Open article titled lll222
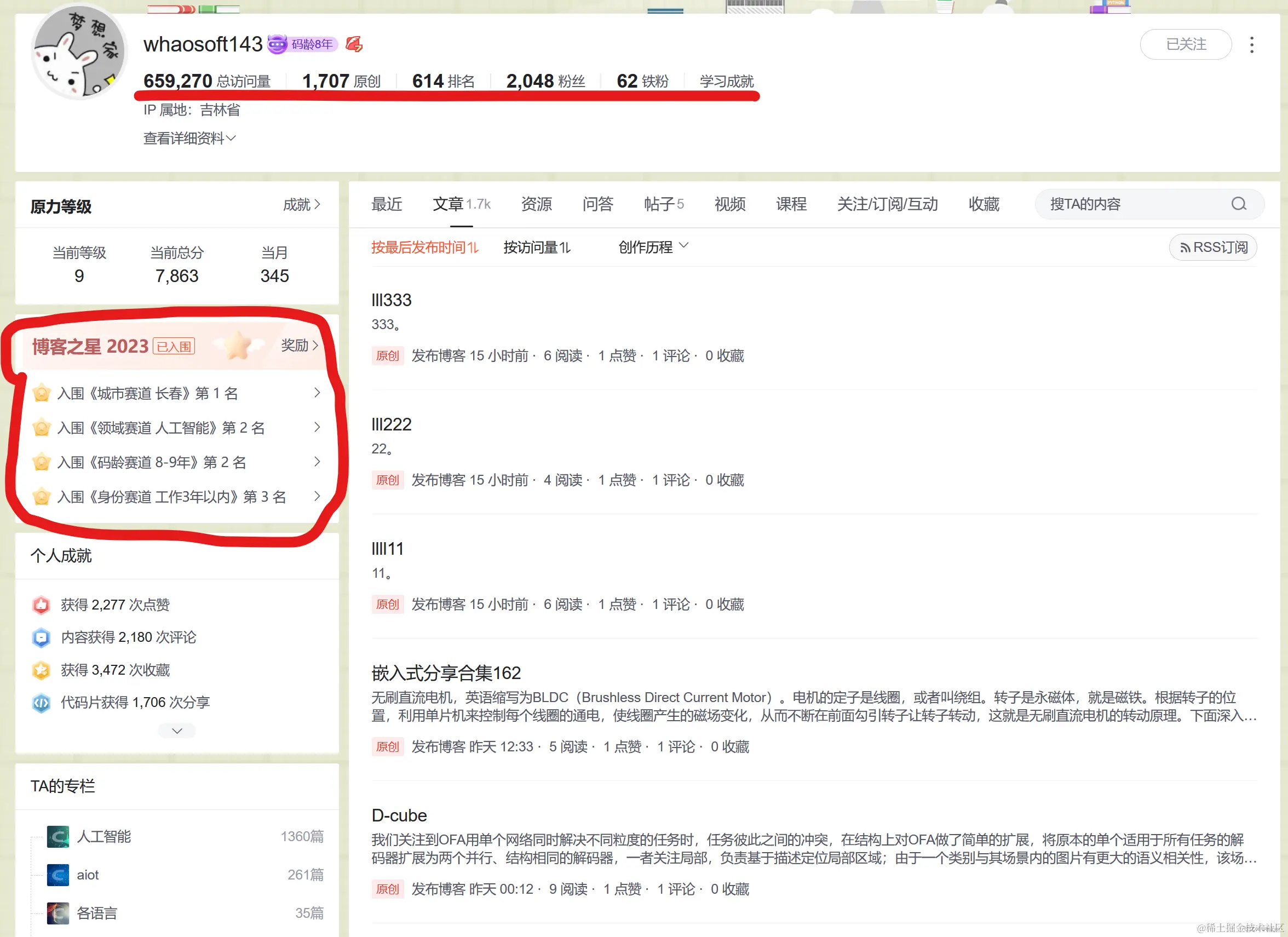The image size is (1288, 937). (x=392, y=424)
